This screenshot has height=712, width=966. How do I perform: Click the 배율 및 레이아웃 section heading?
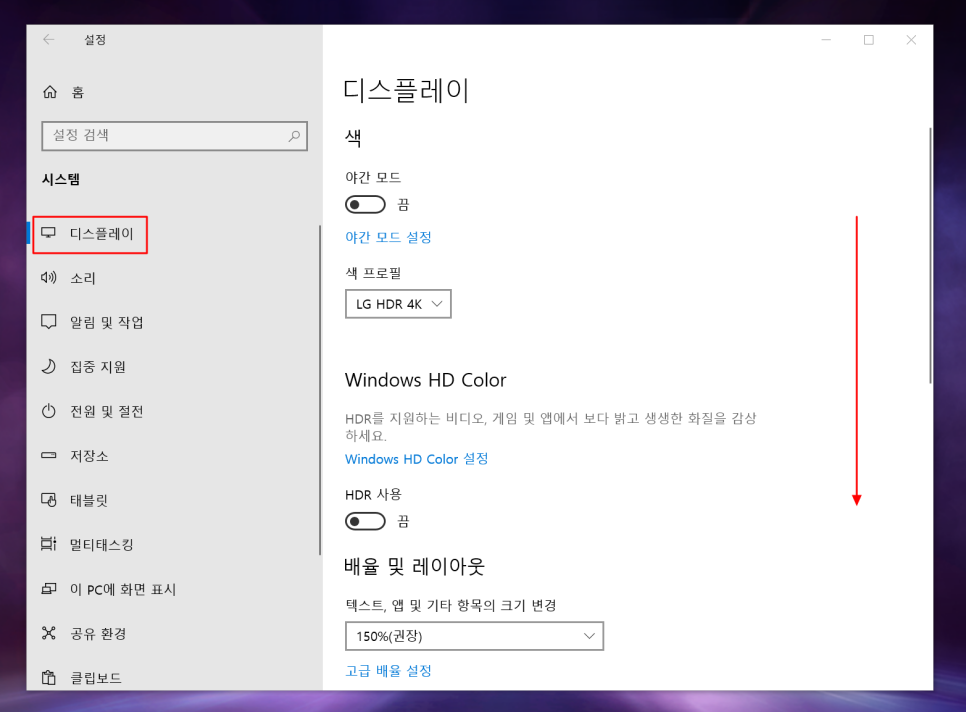click(415, 566)
